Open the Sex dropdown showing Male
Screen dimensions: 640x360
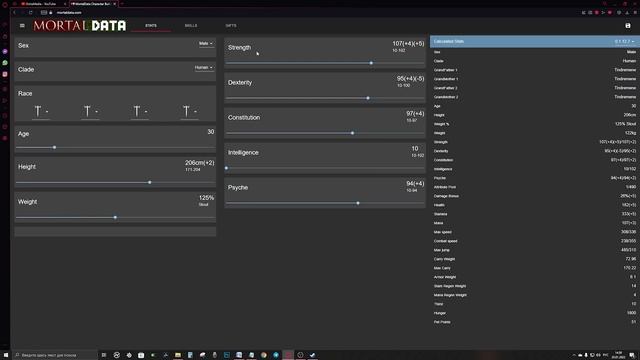coord(206,44)
